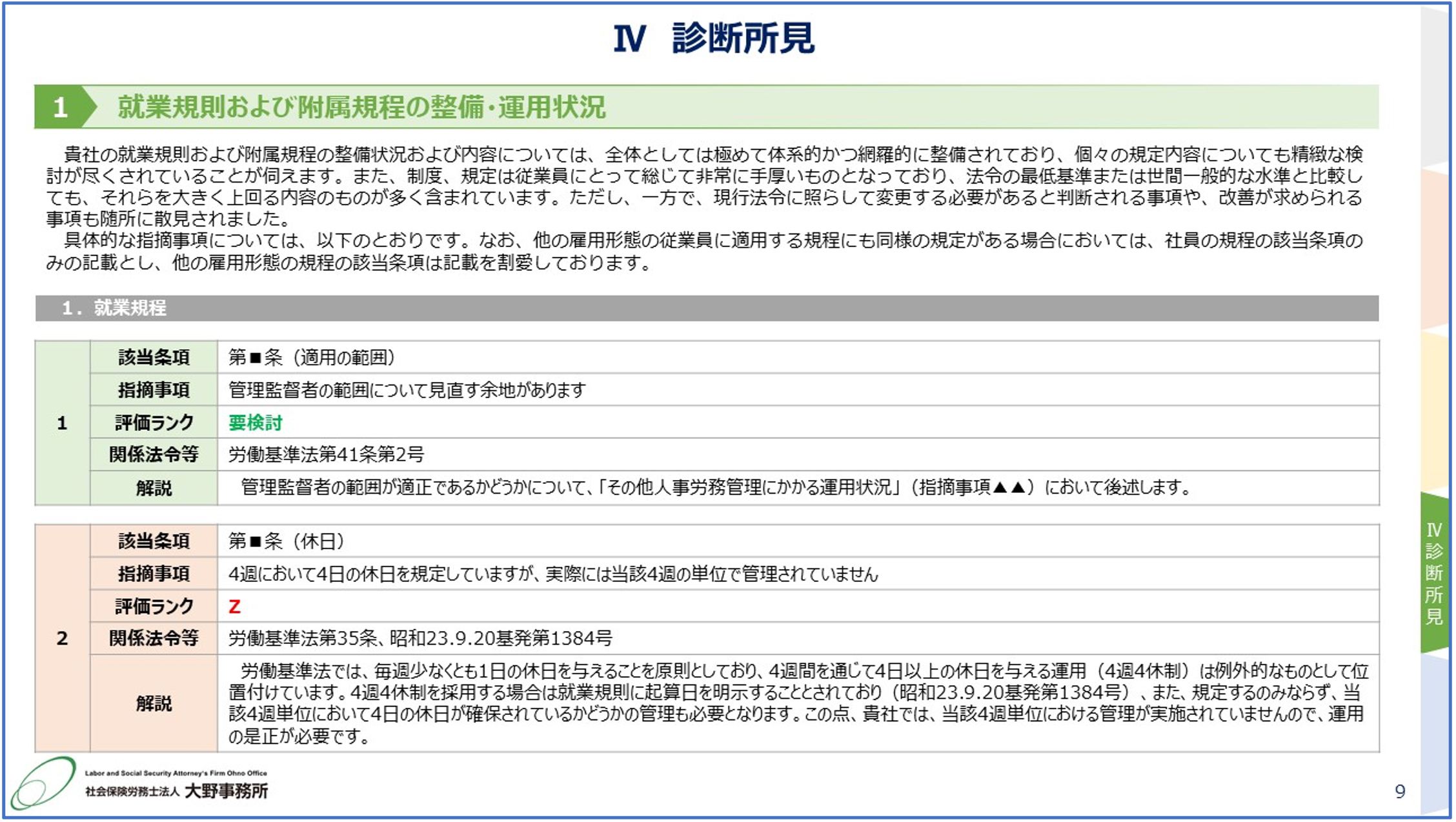Click the 4週において4日の休日 finding cell
The width and height of the screenshot is (1456, 822).
(798, 574)
